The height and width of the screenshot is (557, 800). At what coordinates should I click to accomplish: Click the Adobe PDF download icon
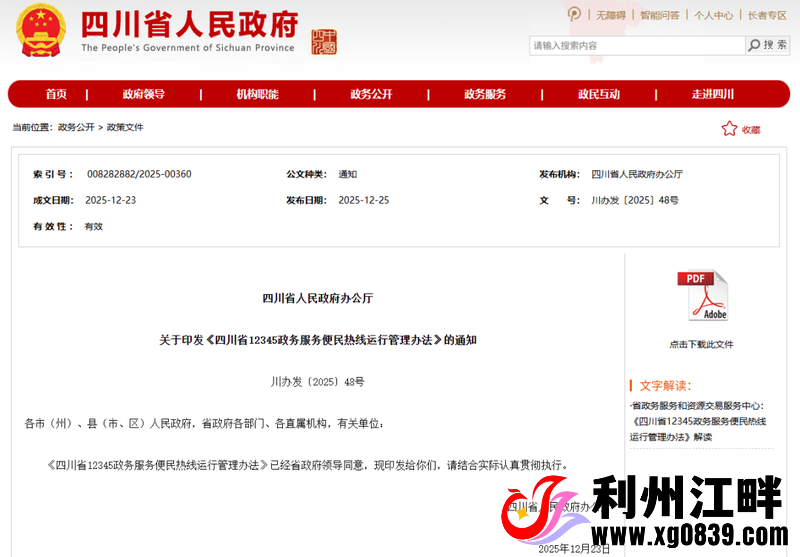703,295
